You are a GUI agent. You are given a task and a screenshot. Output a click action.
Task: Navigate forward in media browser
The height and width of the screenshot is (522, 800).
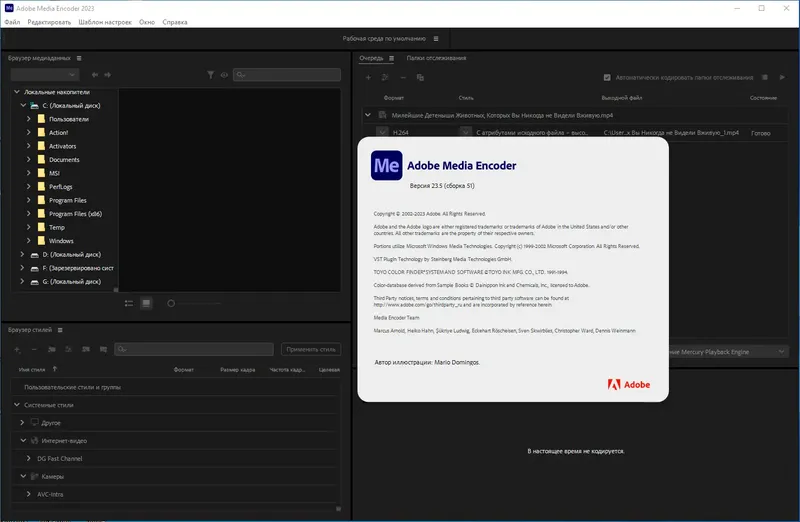(x=108, y=75)
